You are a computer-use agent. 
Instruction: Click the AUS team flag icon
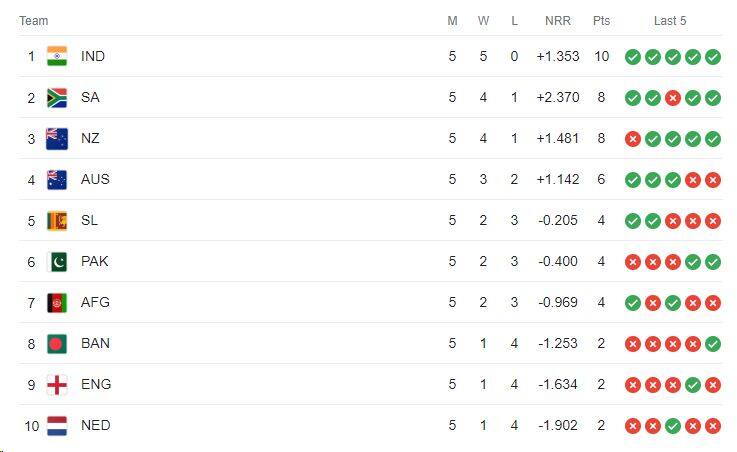click(57, 180)
